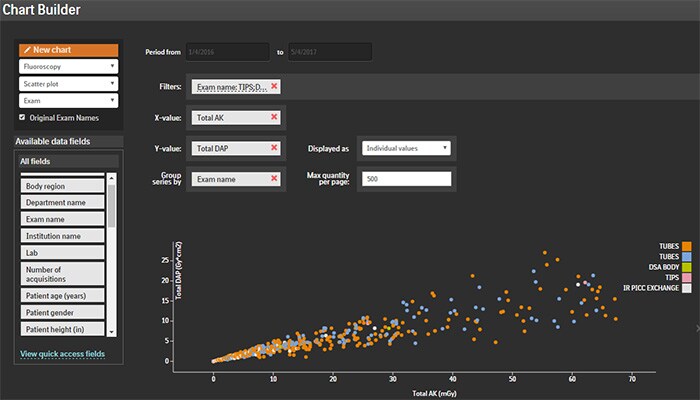Select the Patient gender data field

click(x=62, y=312)
